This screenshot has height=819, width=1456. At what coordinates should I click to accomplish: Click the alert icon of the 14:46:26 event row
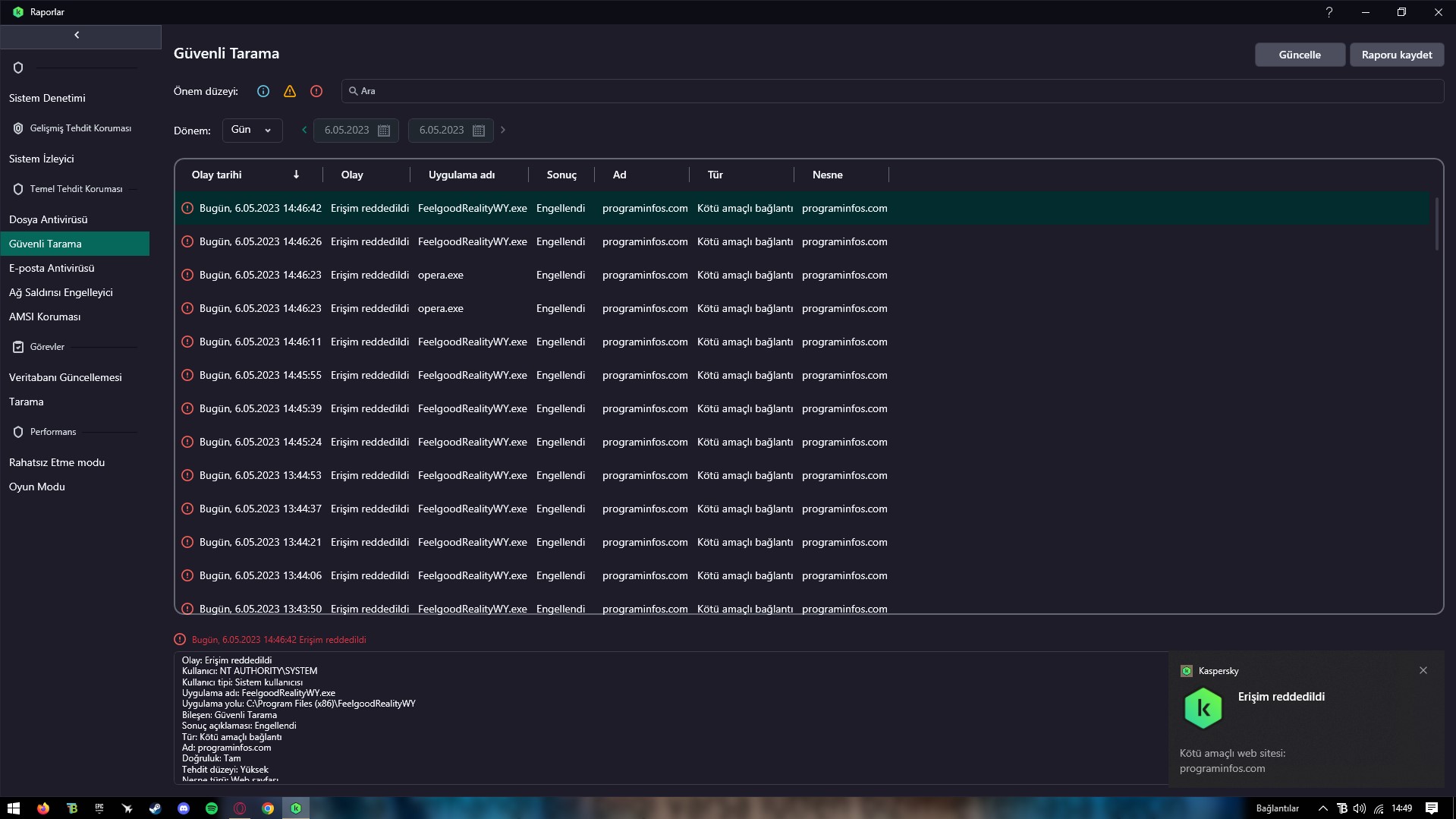(x=187, y=241)
